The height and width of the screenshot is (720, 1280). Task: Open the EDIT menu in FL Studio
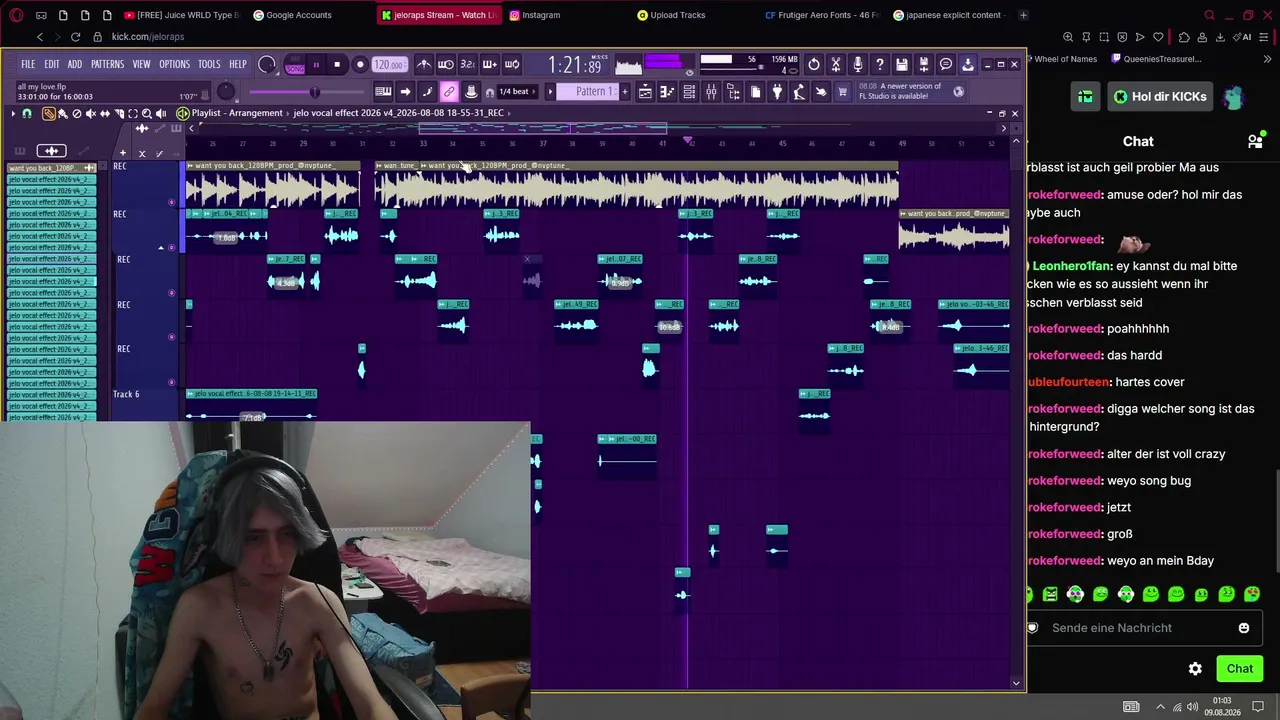tap(51, 64)
